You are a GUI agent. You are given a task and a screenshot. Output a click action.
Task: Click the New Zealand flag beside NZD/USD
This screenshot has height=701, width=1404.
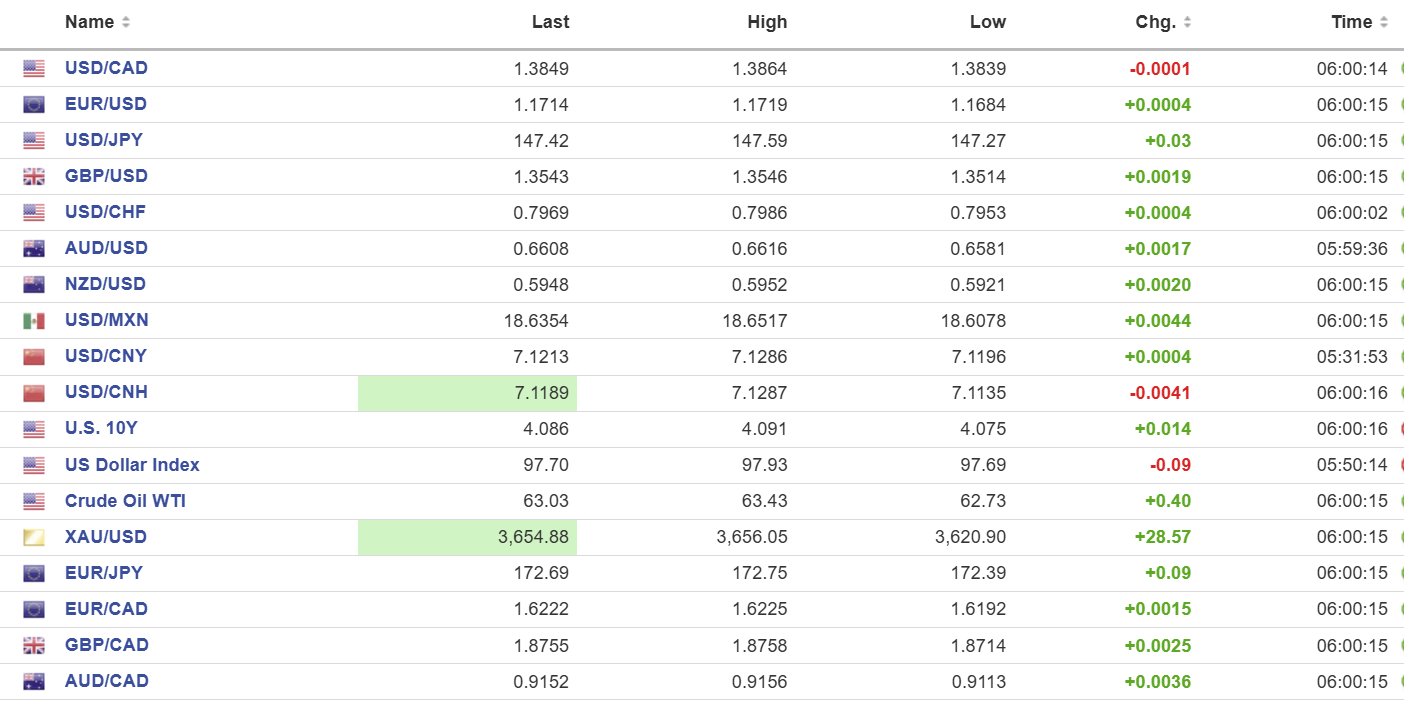[x=34, y=285]
